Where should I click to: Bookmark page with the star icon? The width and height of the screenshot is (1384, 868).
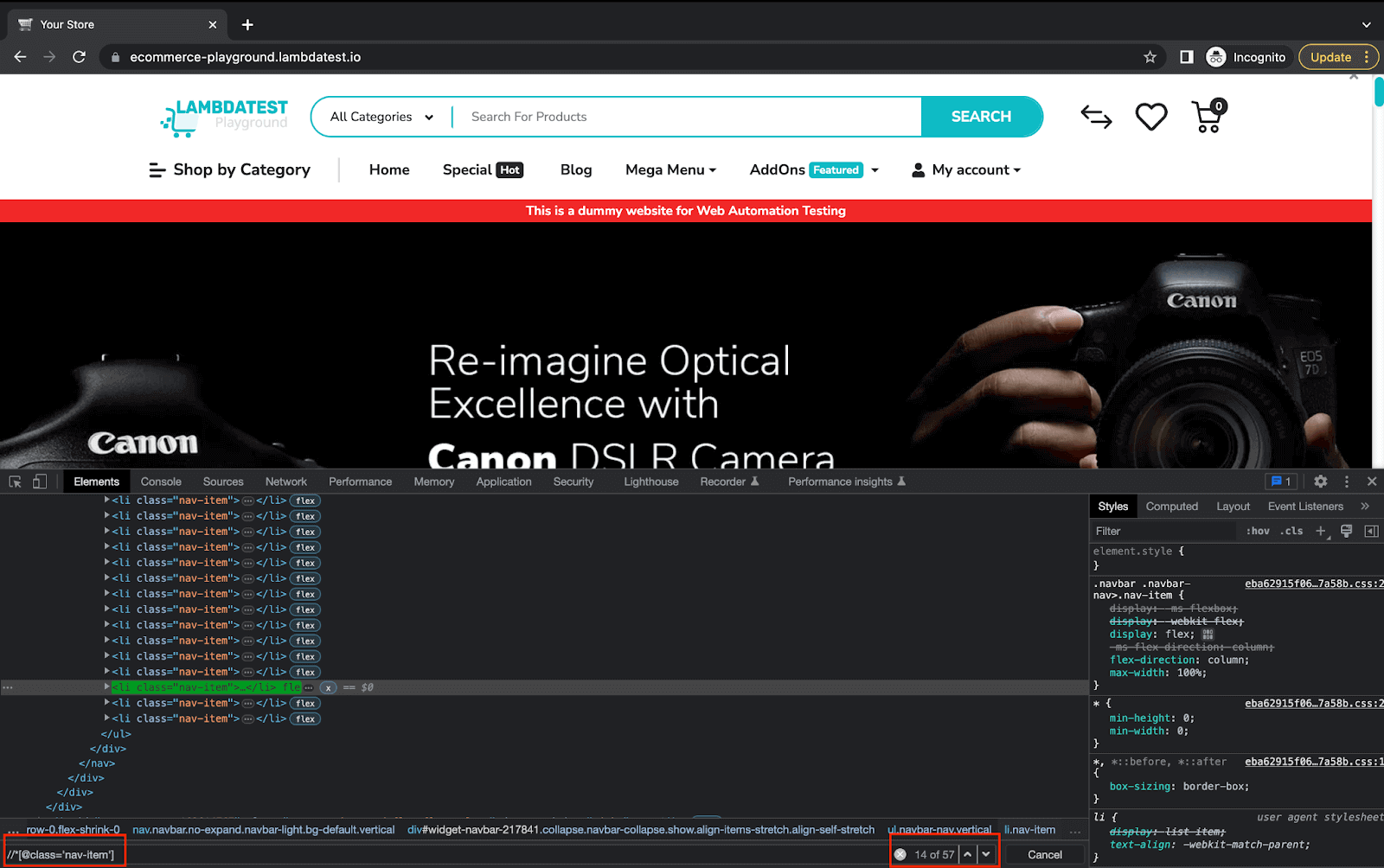(x=1150, y=57)
